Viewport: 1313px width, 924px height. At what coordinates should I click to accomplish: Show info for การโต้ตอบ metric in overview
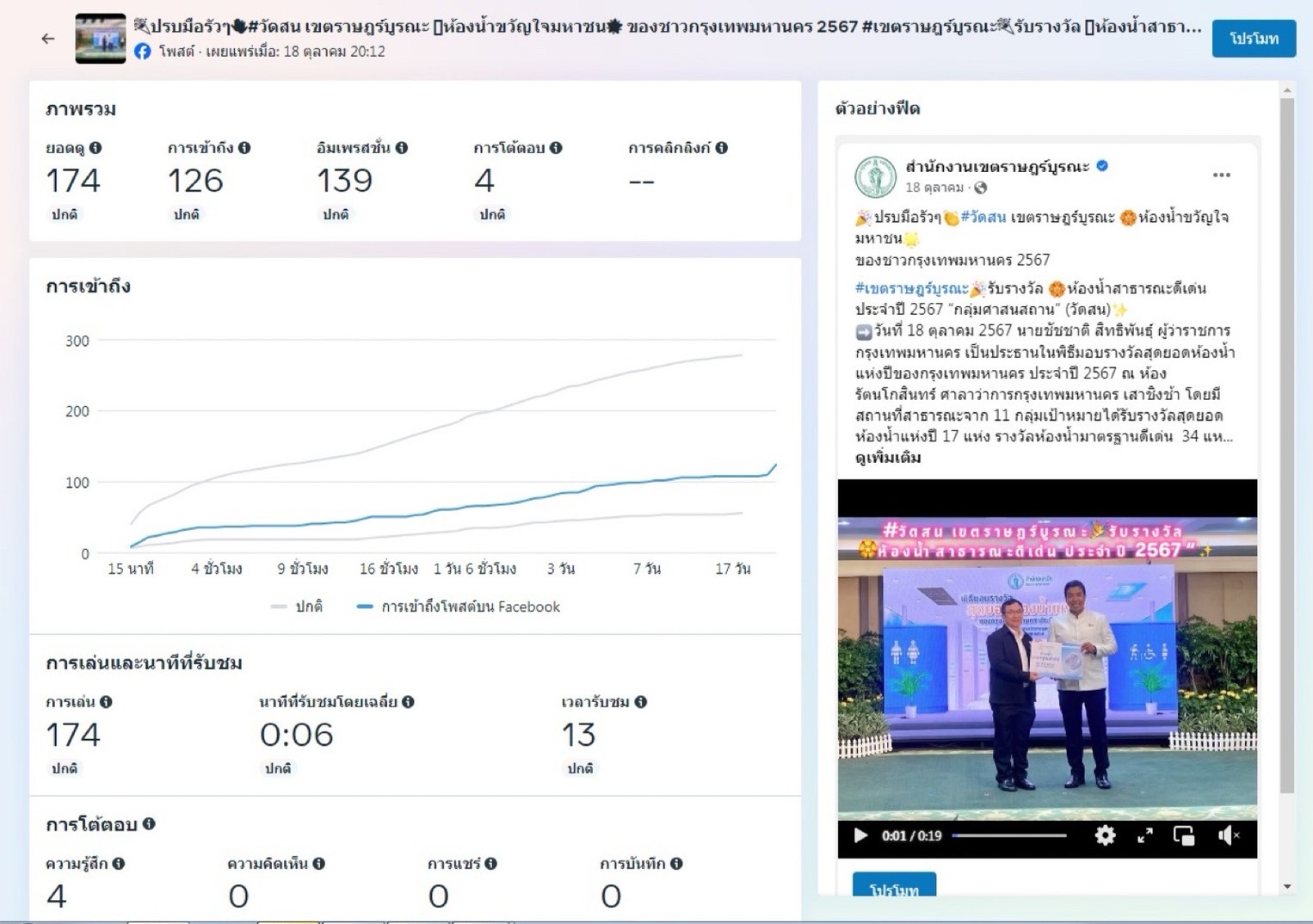point(556,148)
